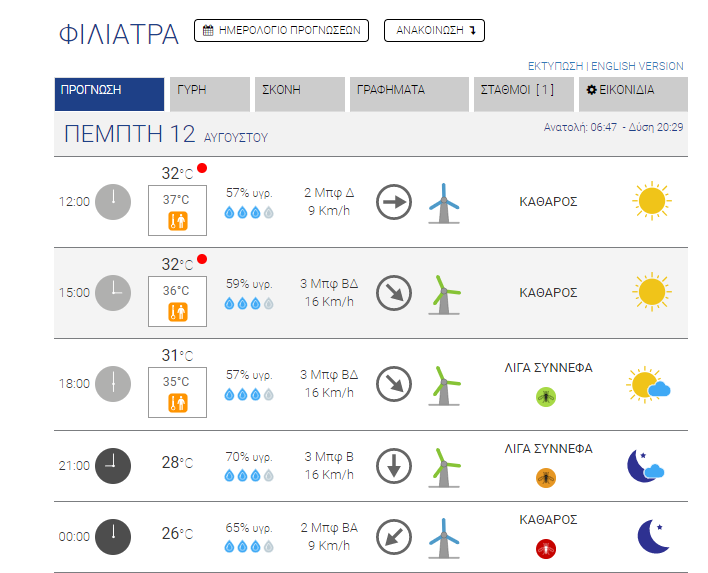Click the red mosquito icon at 00:00
Screen dimensions: 708x573
[x=546, y=549]
